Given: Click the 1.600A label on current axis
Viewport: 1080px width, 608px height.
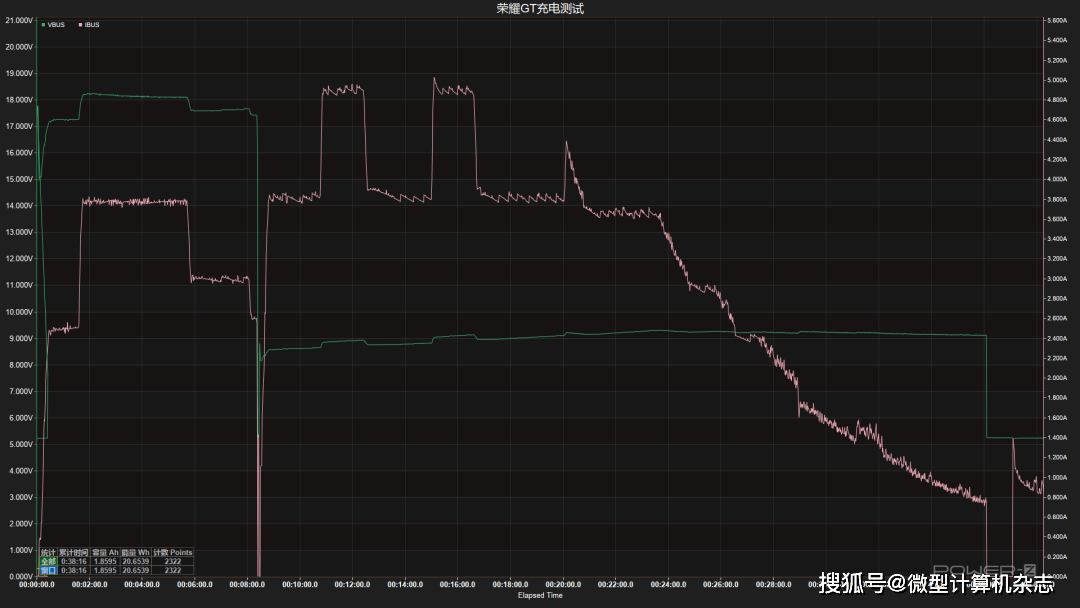Looking at the screenshot, I should pos(1057,418).
